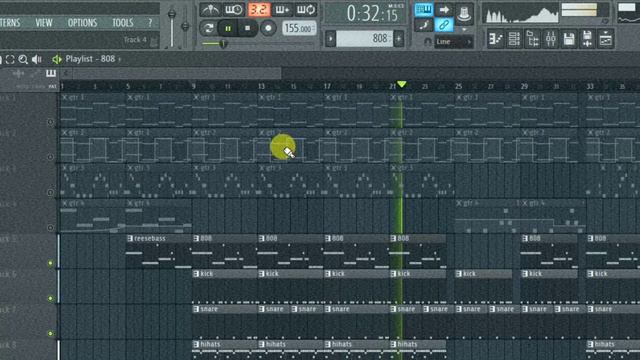This screenshot has width=640, height=360.
Task: Open the small arrow under the knob icon
Action: 464,30
